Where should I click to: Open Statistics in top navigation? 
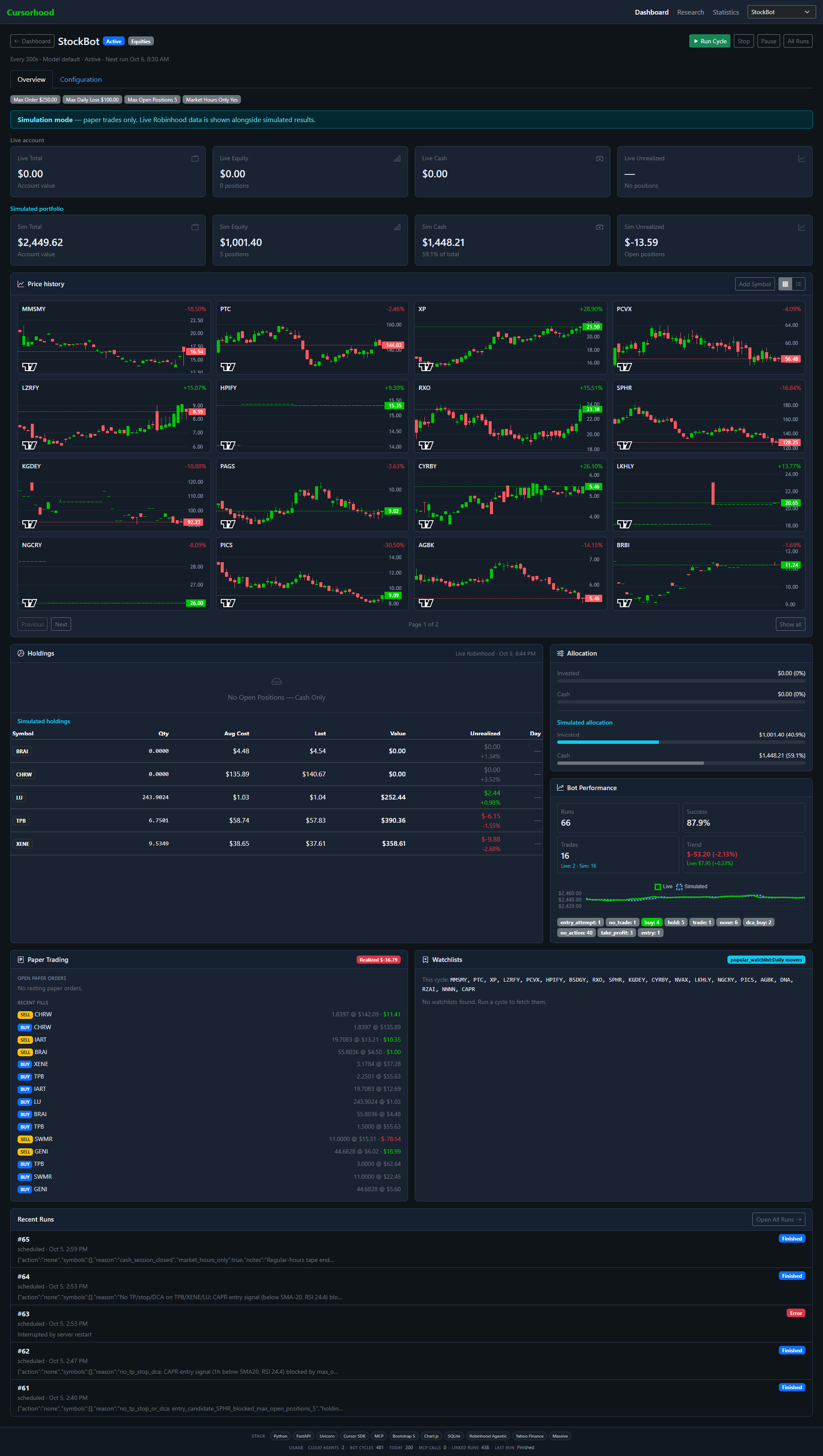pyautogui.click(x=725, y=12)
